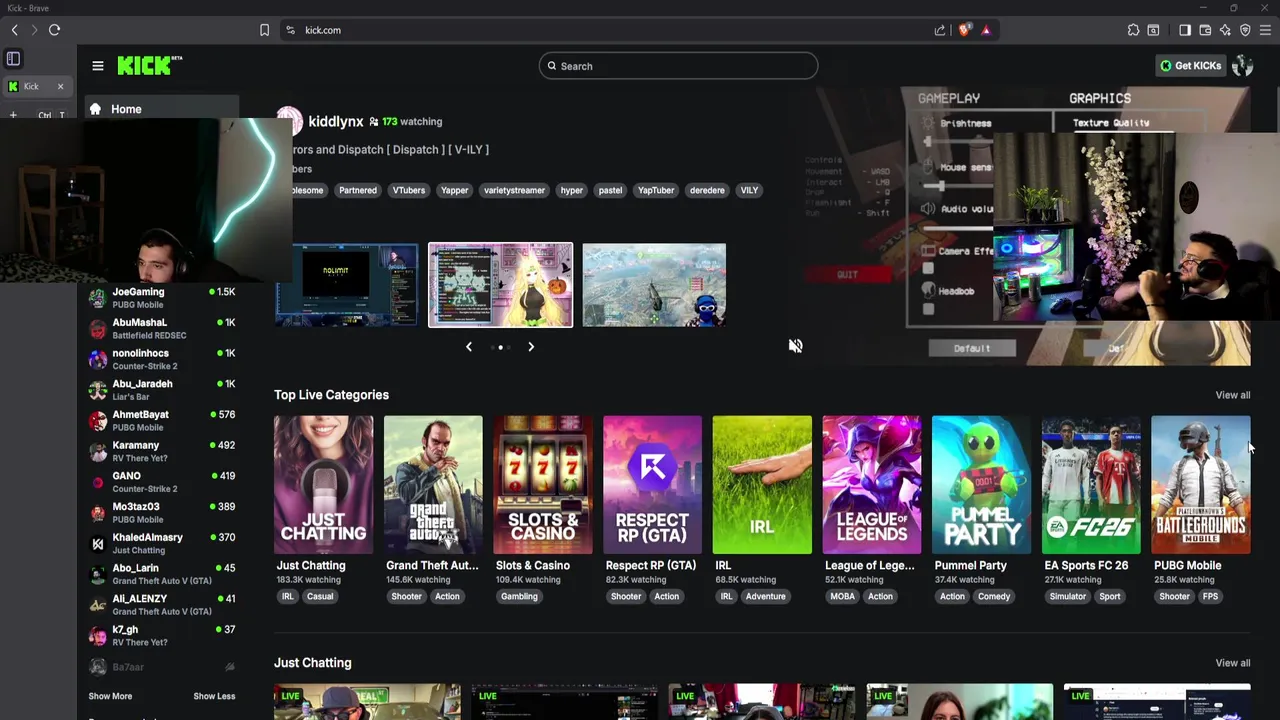Close the Kick browser tab
1280x720 pixels.
click(60, 86)
